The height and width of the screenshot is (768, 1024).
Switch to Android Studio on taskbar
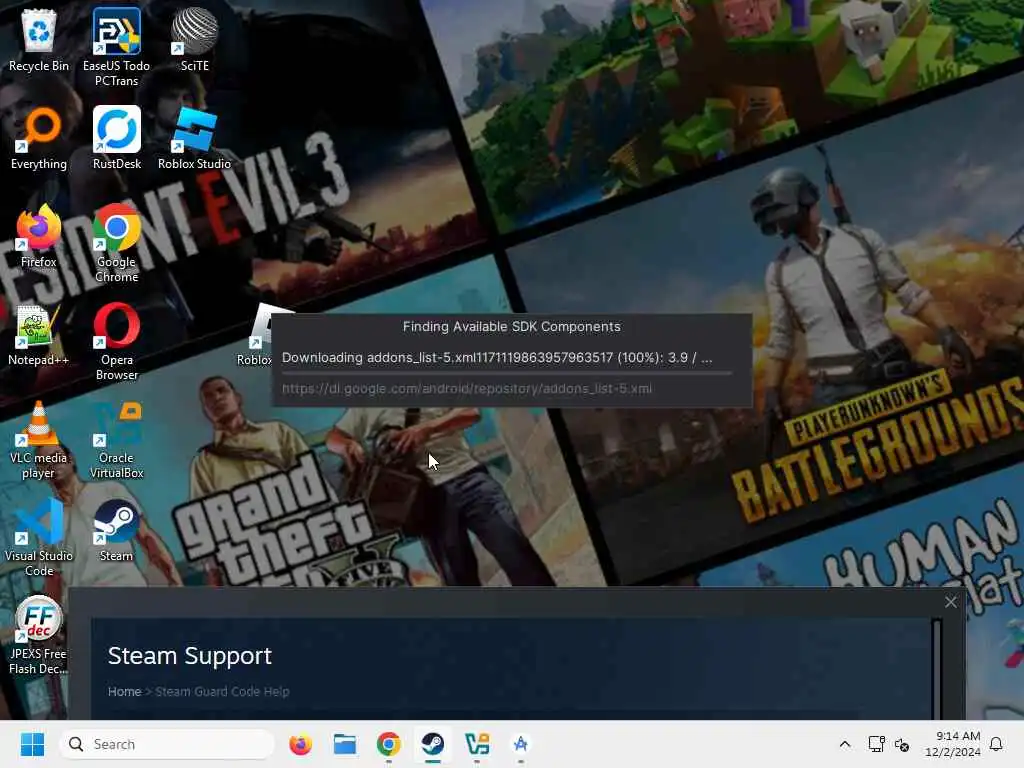[x=520, y=744]
